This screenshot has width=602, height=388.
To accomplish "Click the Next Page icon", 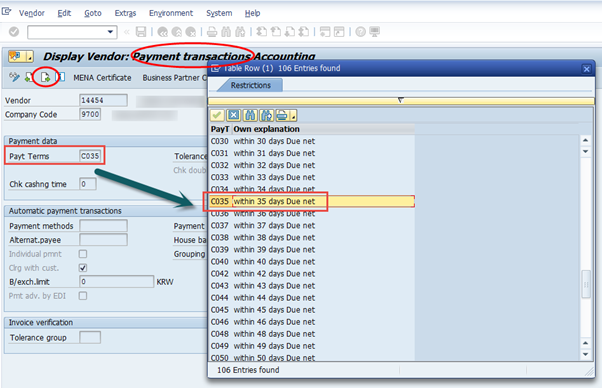I will 290,32.
